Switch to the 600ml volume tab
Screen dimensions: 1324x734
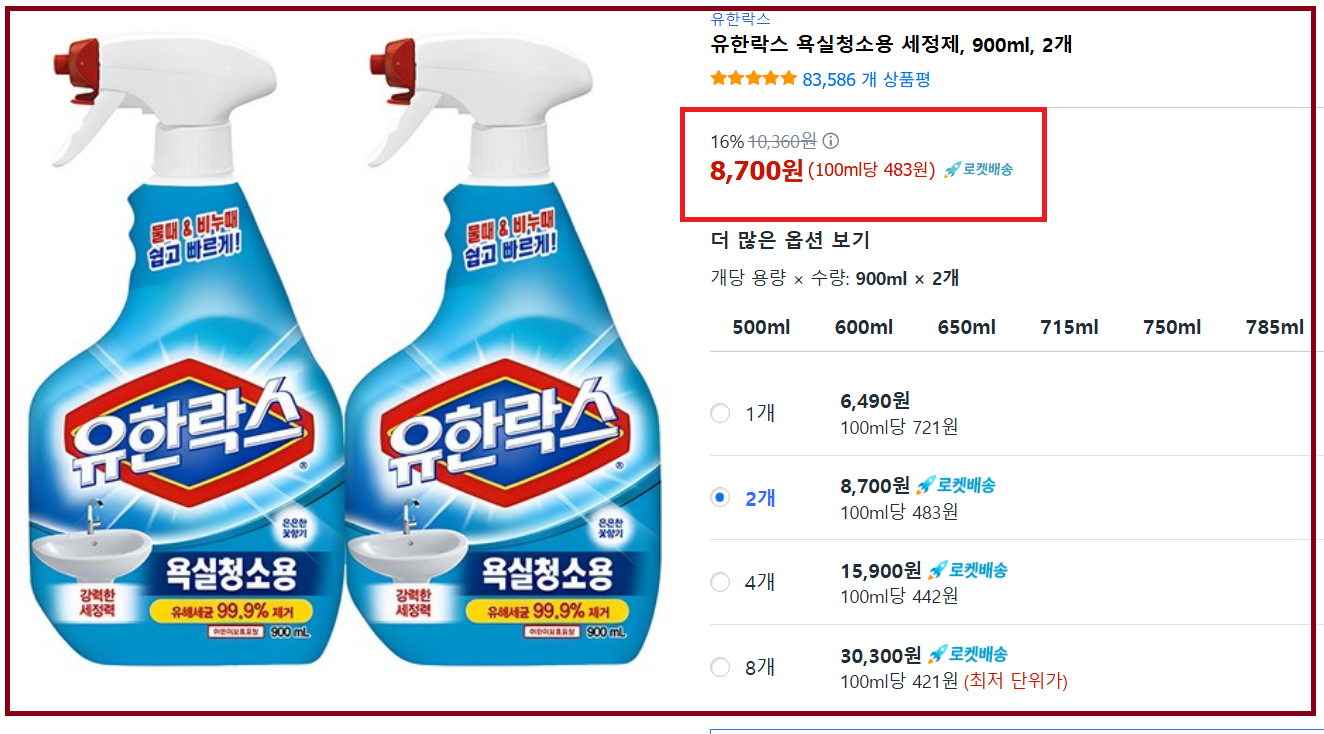tap(864, 327)
